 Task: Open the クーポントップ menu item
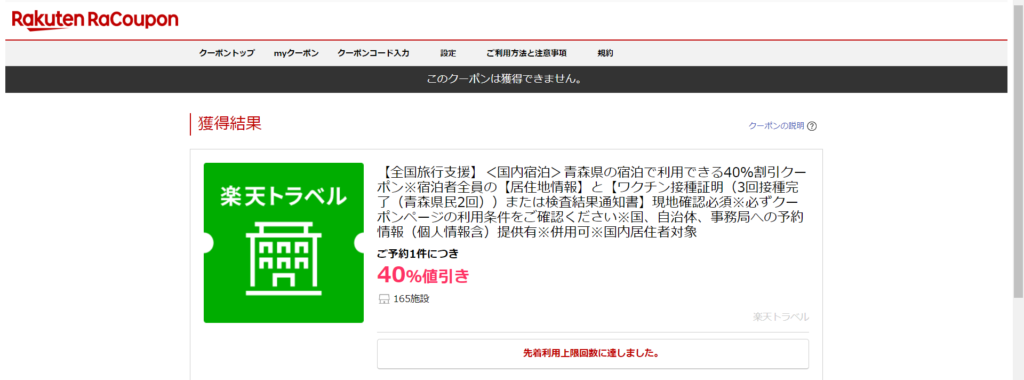point(227,54)
